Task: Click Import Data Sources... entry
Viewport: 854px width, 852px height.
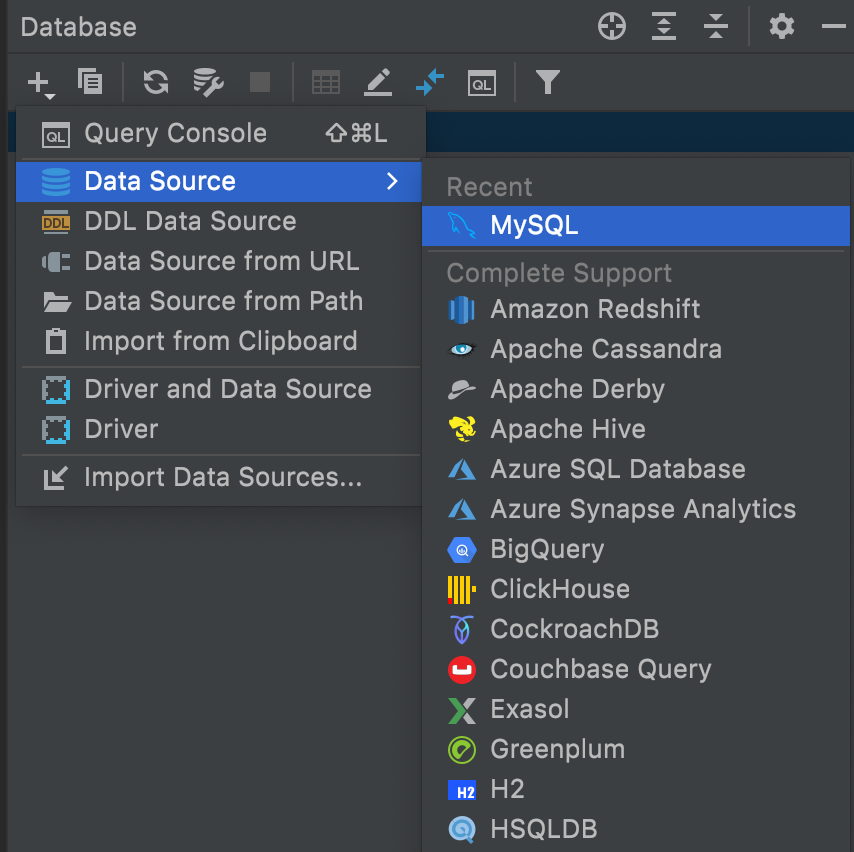Action: click(218, 477)
